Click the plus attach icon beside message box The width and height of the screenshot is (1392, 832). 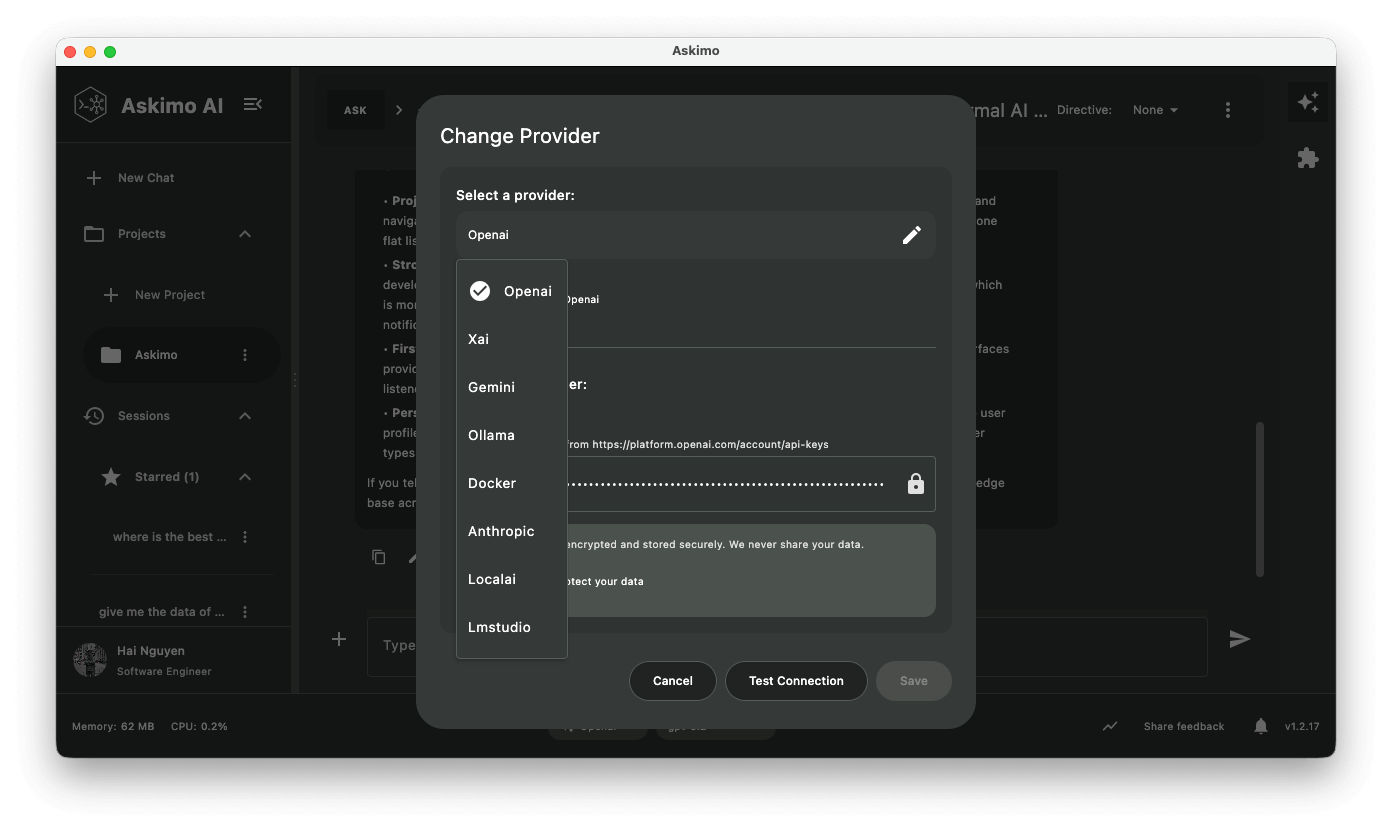point(339,639)
